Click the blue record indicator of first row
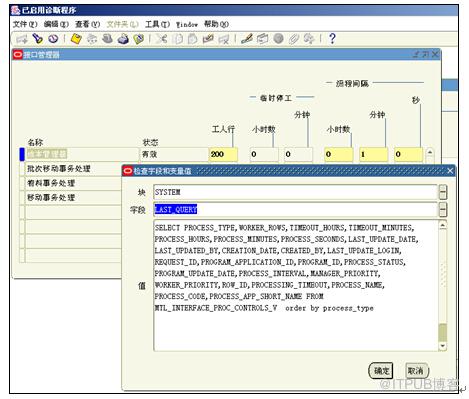The image size is (469, 399). click(22, 154)
